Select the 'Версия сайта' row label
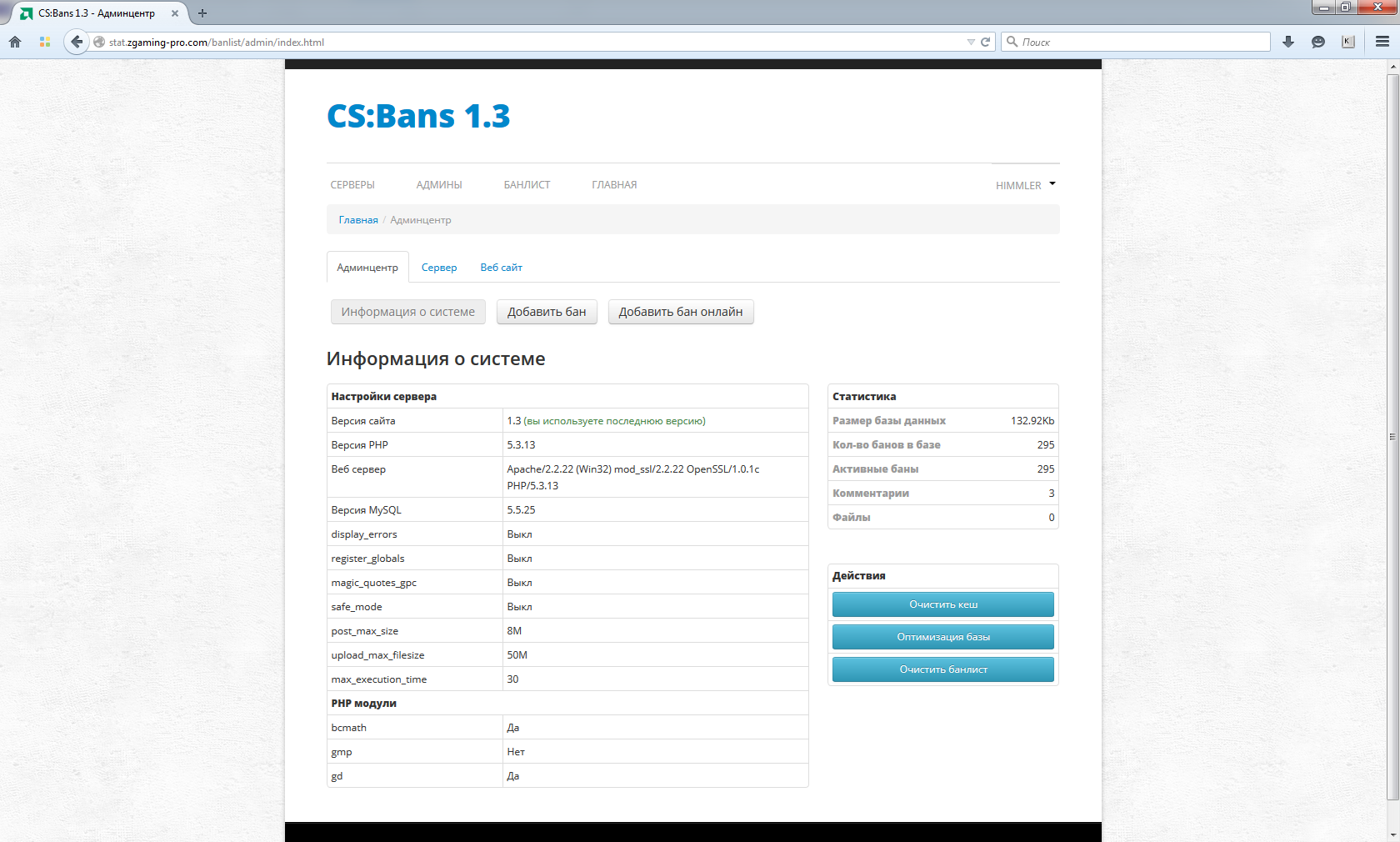Viewport: 1400px width, 842px height. point(363,421)
